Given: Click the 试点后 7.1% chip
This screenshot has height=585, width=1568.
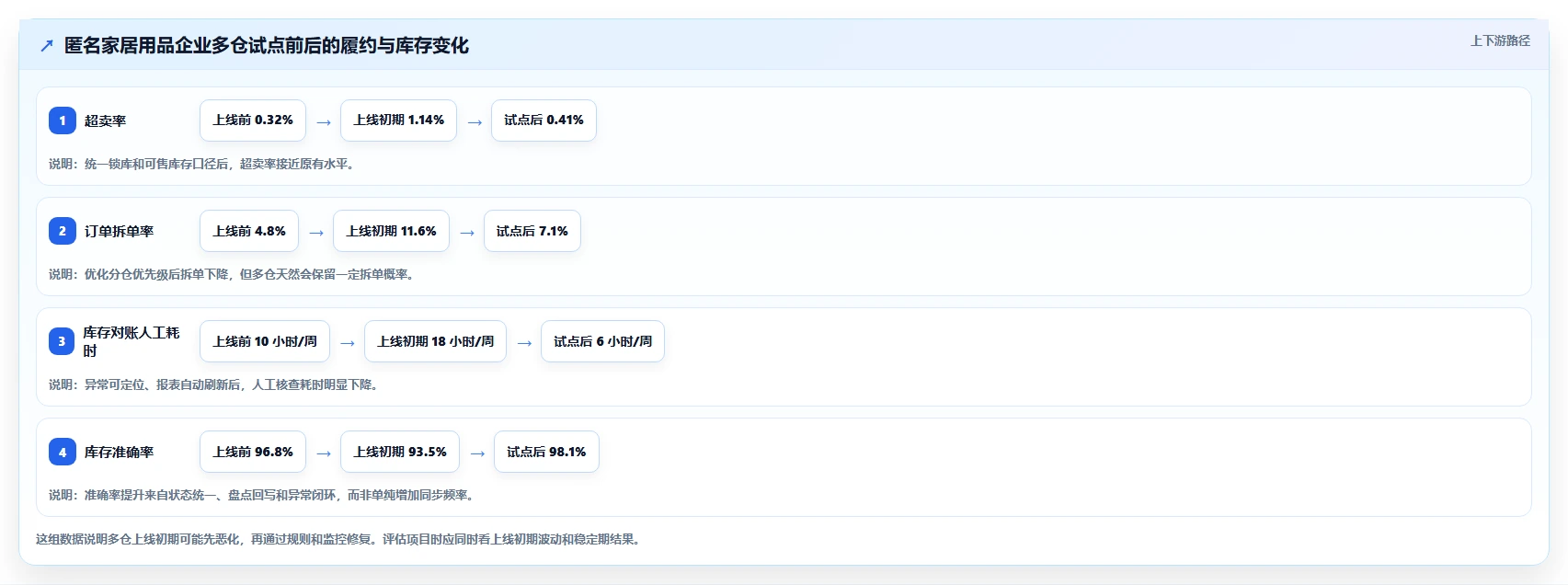Looking at the screenshot, I should click(x=532, y=231).
